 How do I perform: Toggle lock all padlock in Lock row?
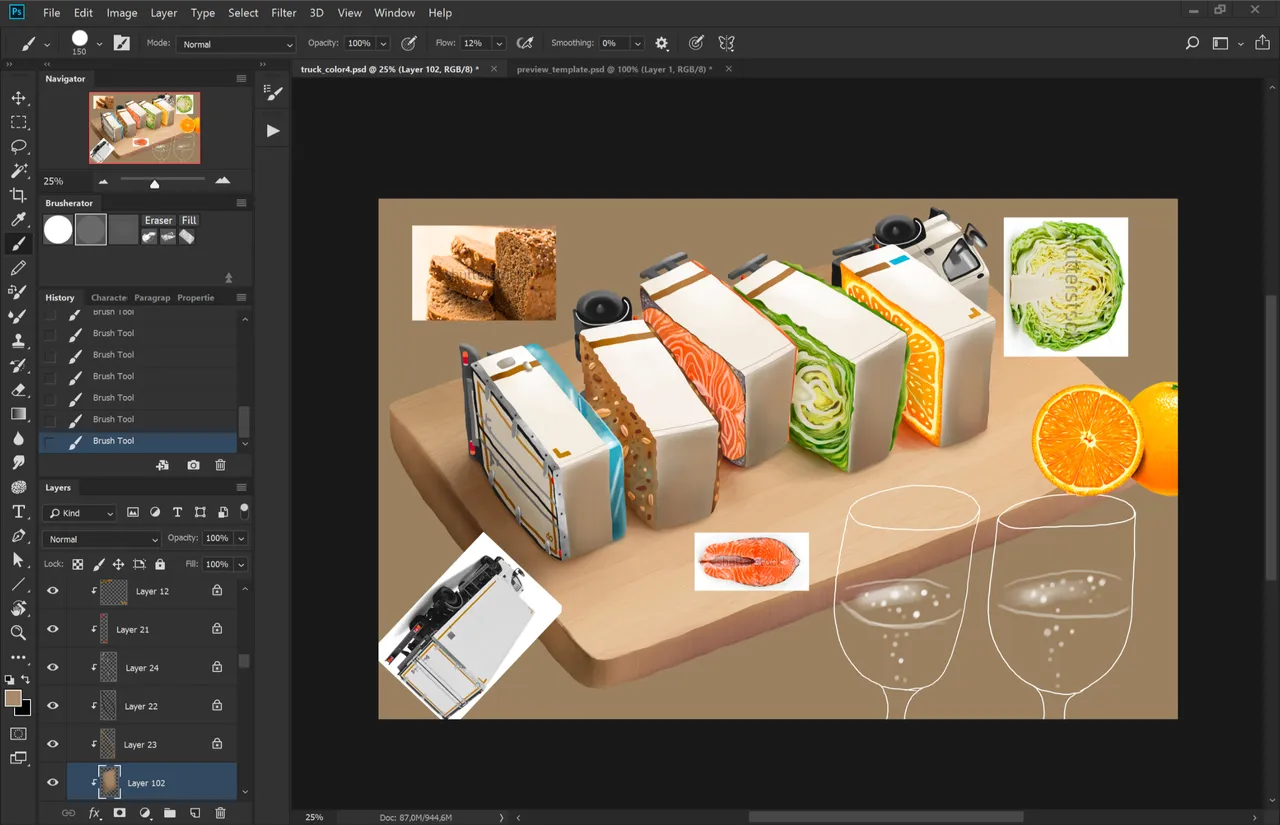tap(160, 564)
